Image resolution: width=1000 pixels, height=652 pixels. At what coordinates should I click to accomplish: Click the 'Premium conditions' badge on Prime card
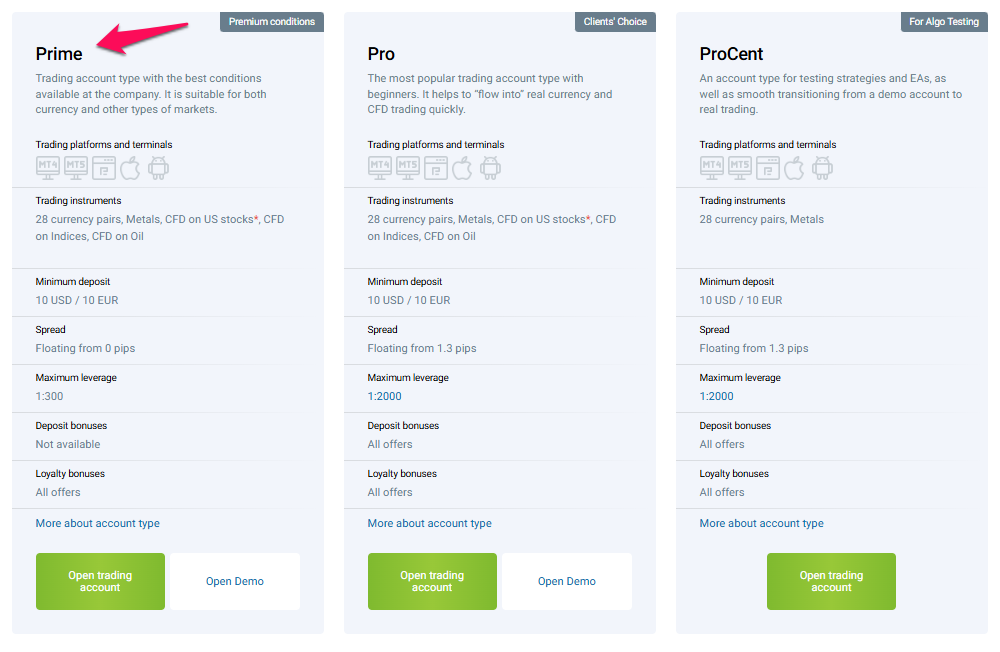[271, 22]
